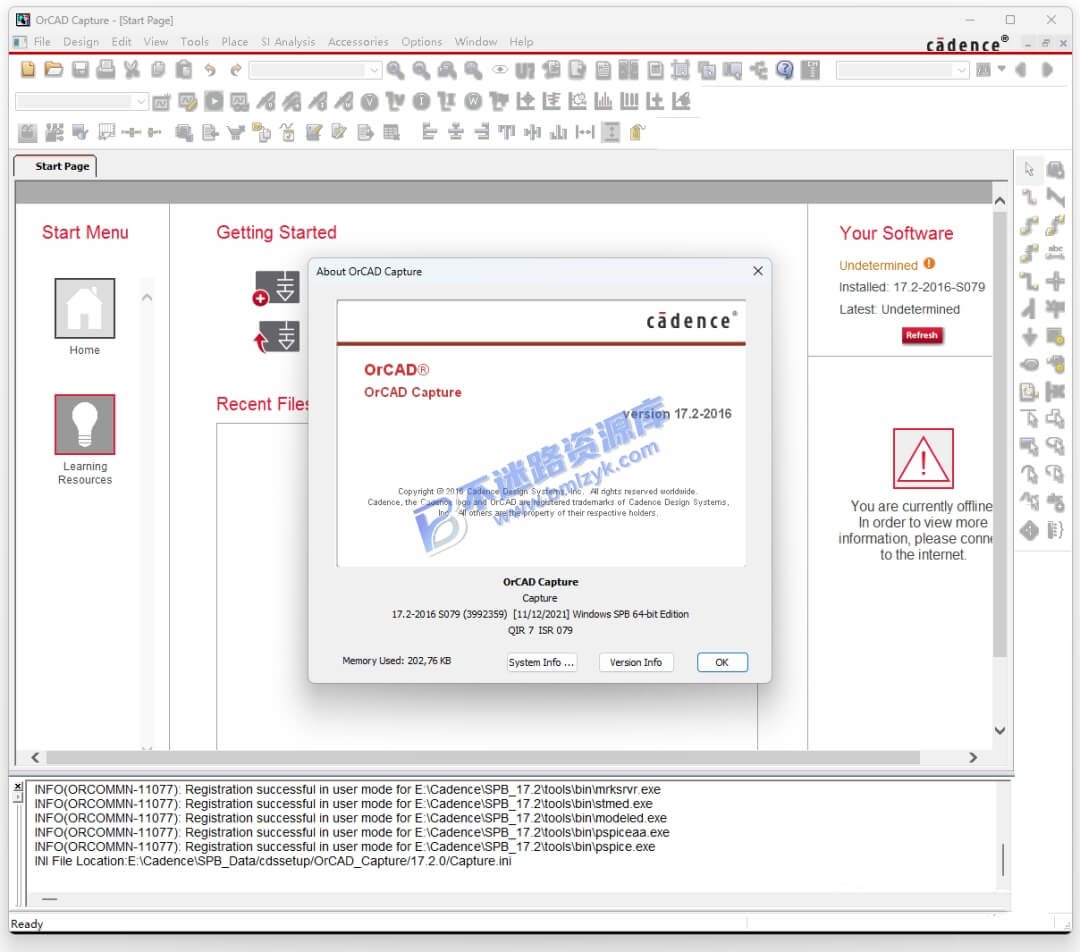Click the Version Info button
1080x952 pixels.
click(636, 662)
